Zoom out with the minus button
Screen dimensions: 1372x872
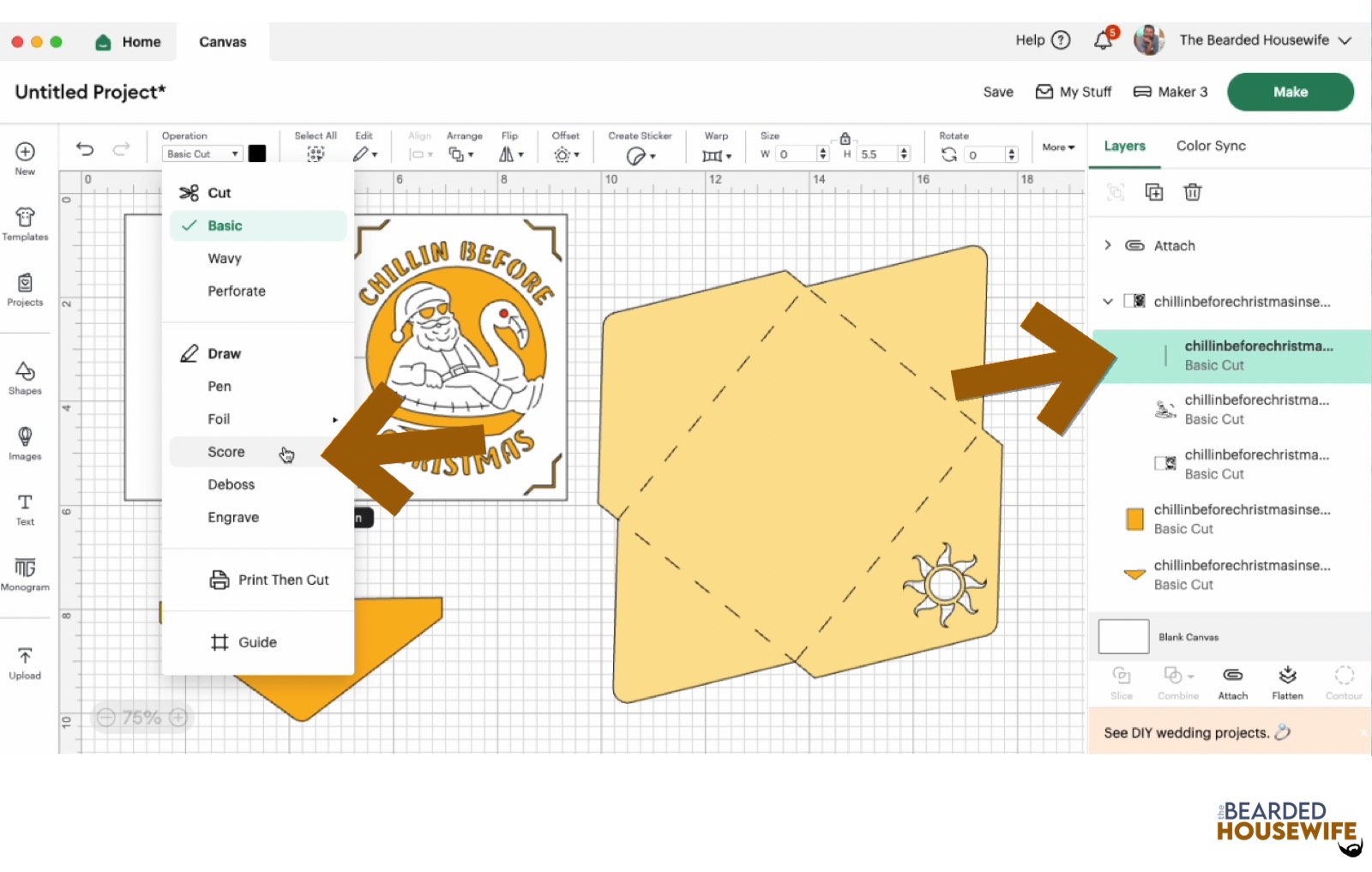[x=105, y=718]
